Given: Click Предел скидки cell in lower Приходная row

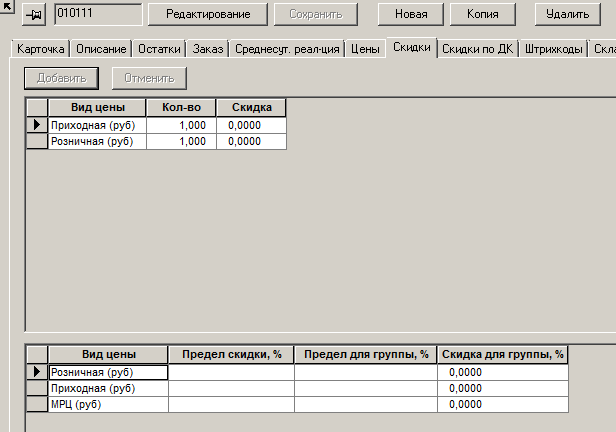Looking at the screenshot, I should pyautogui.click(x=231, y=388).
